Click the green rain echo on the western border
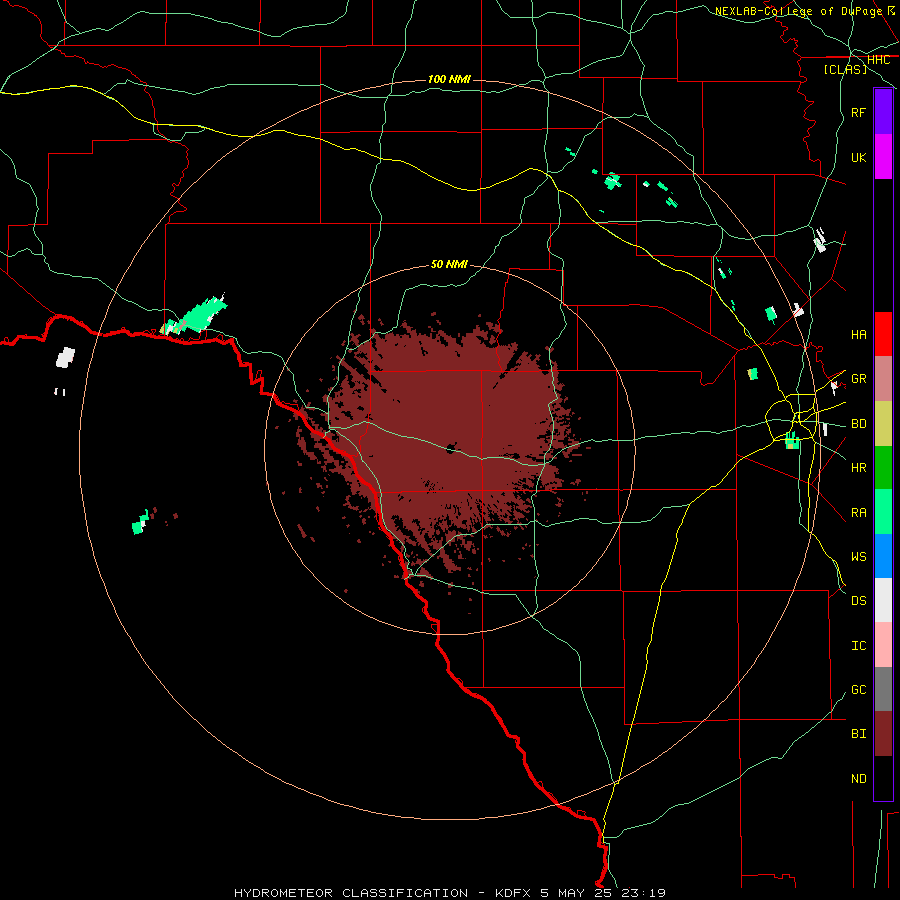Viewport: 900px width, 900px height. [195, 316]
